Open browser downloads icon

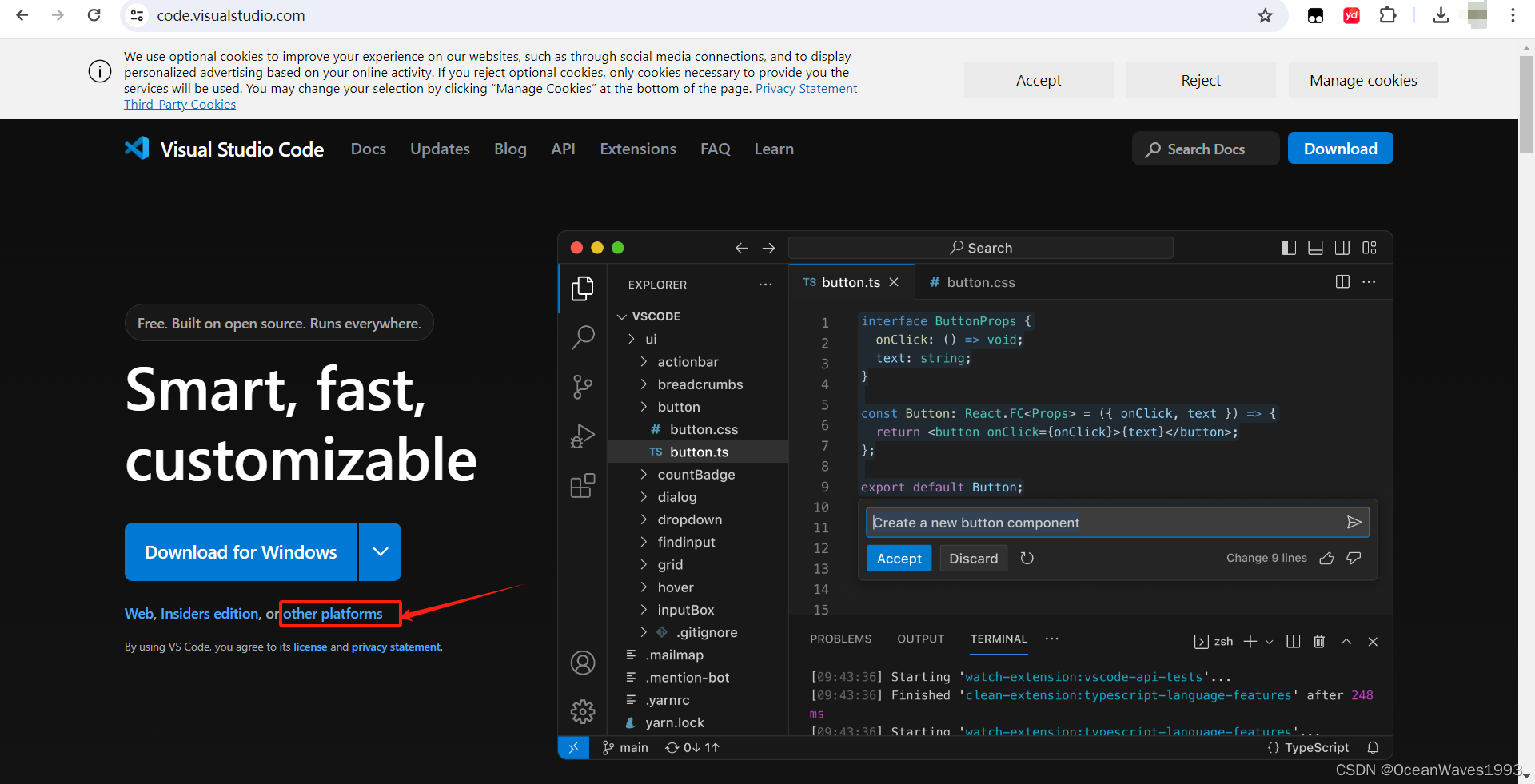1441,15
